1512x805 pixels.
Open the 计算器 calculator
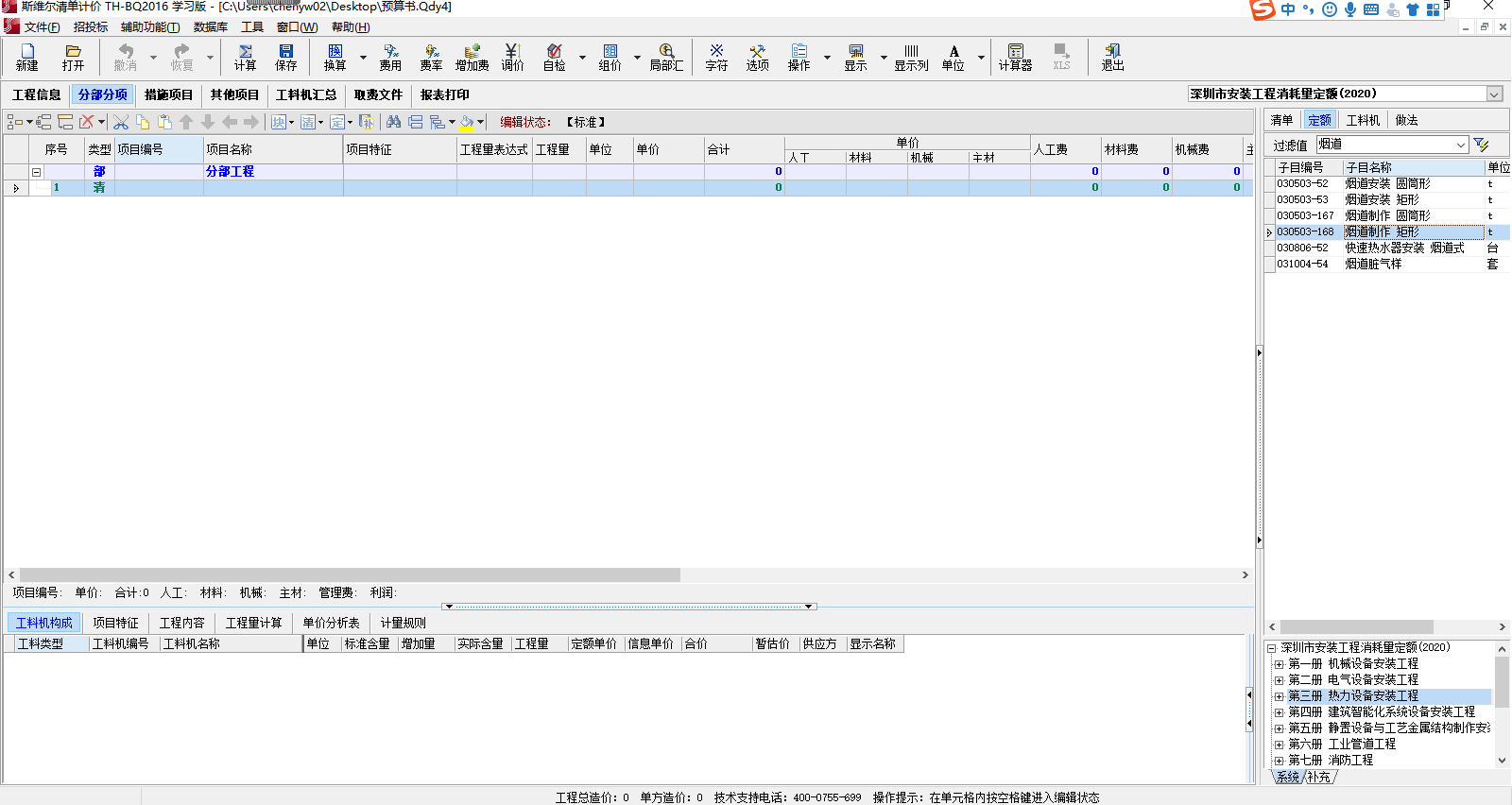[x=1015, y=58]
